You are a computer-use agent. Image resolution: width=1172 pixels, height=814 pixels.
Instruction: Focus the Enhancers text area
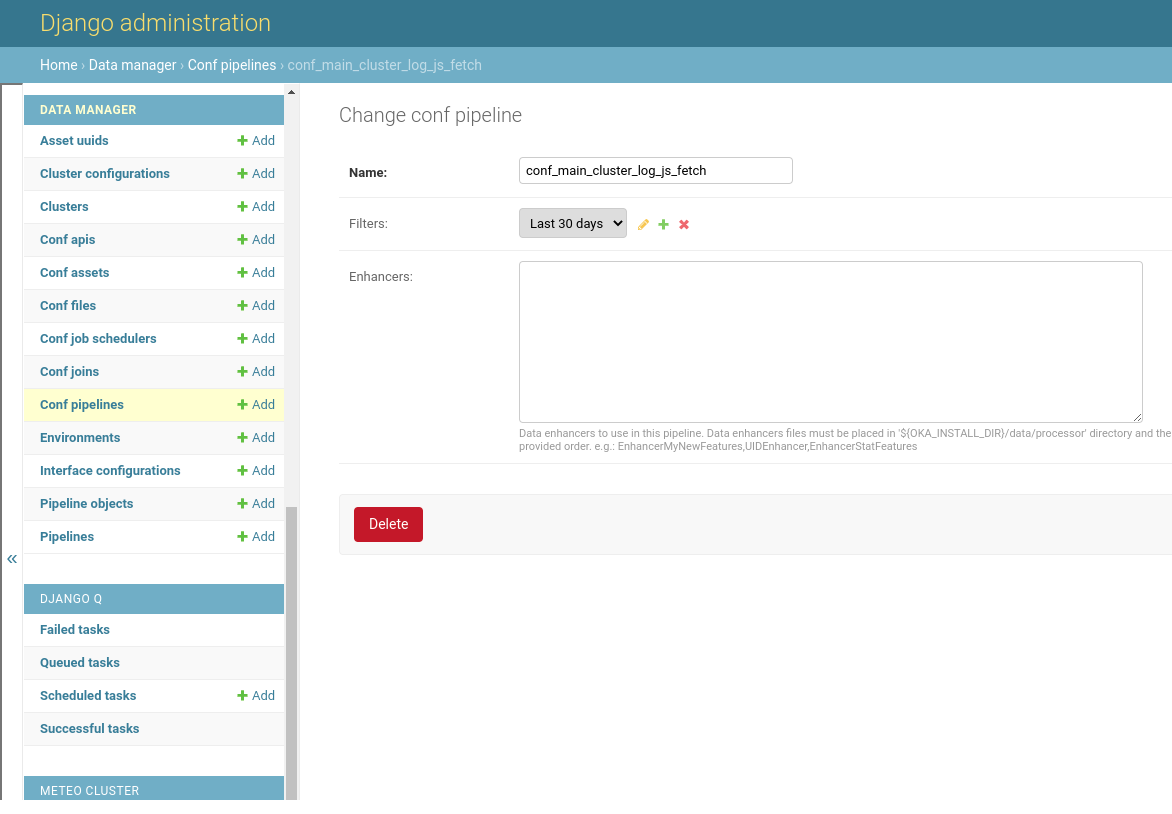click(x=830, y=341)
